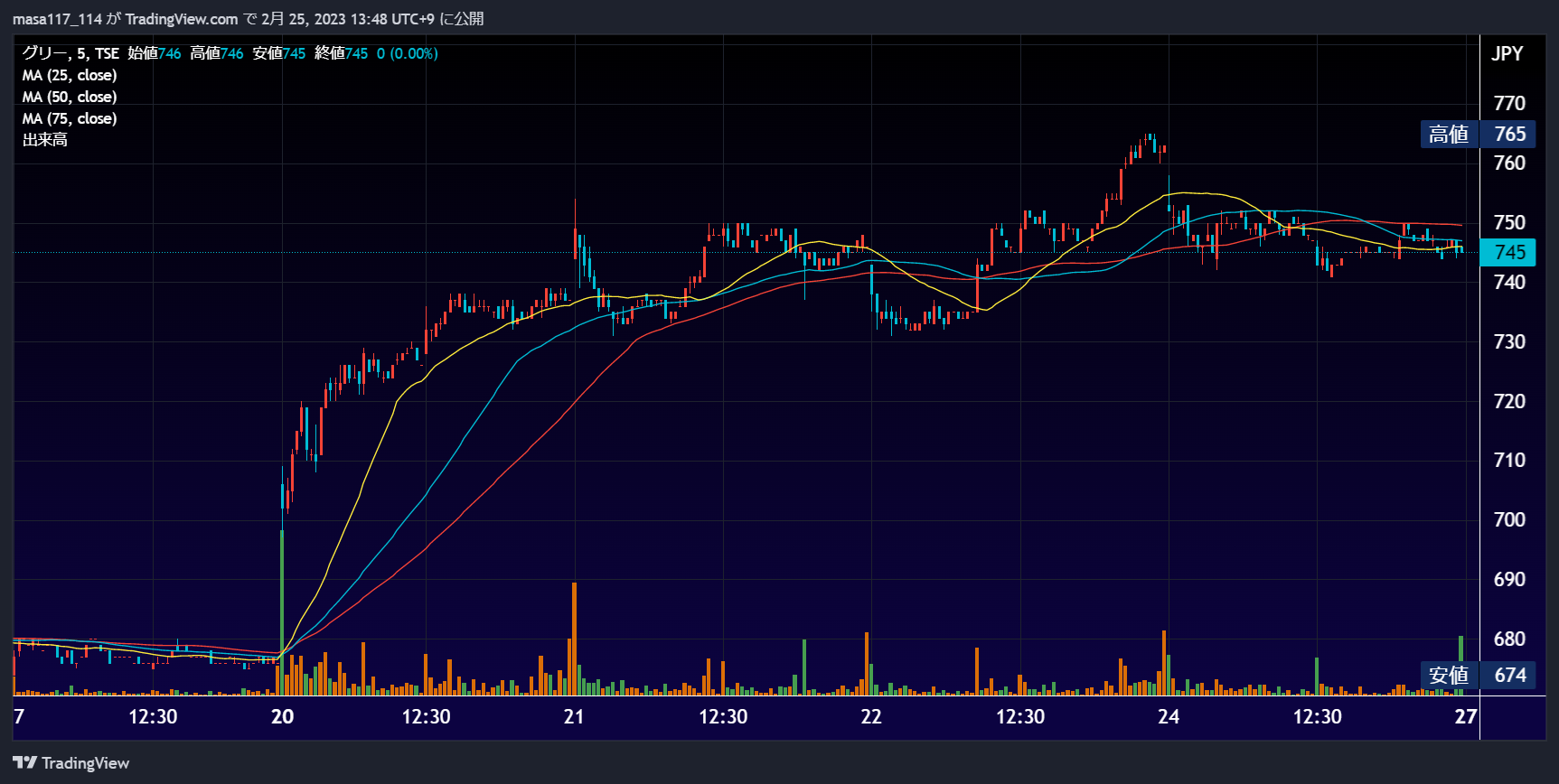Click the 750 price axis label

tap(1509, 222)
